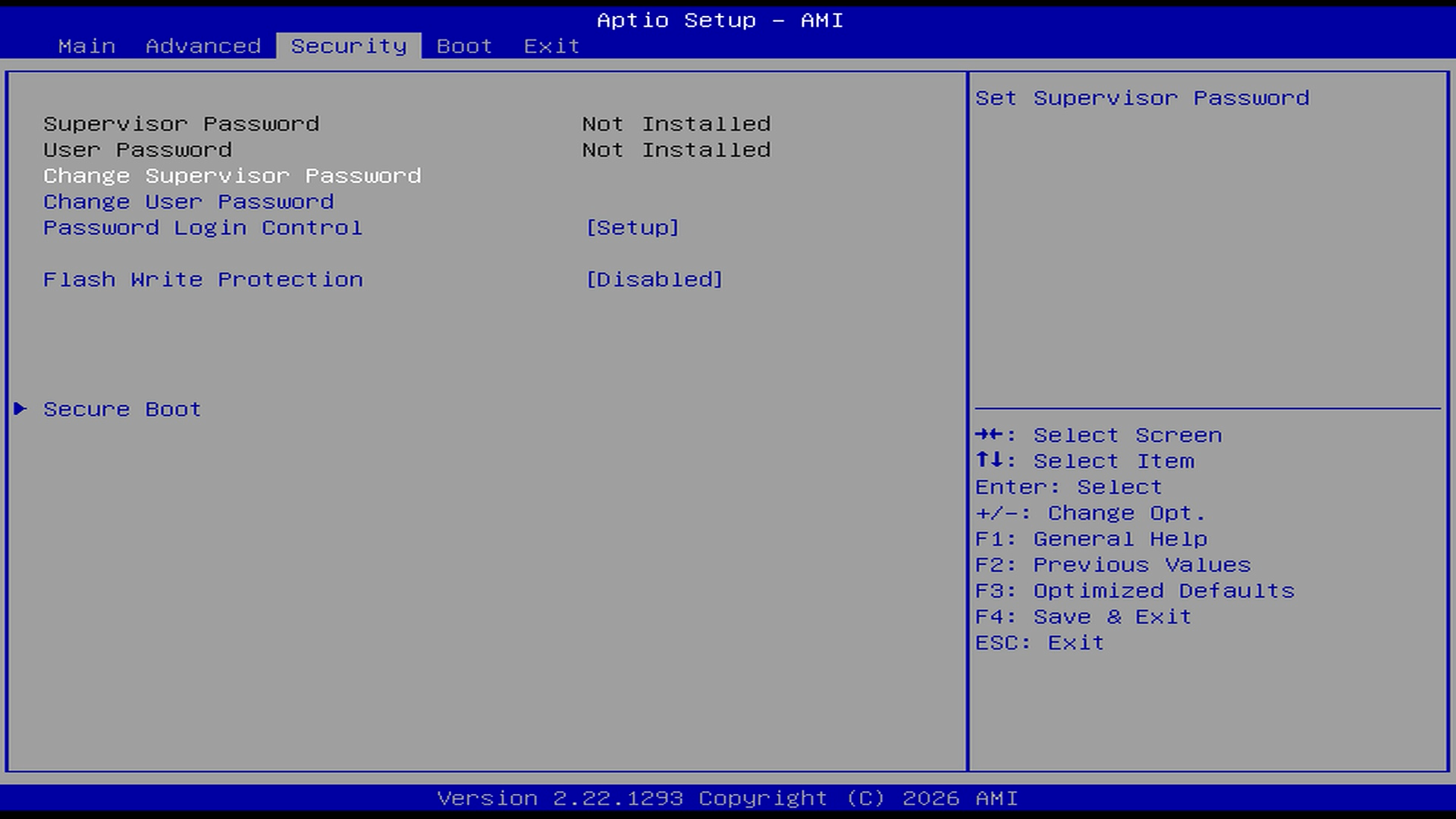The width and height of the screenshot is (1456, 819).
Task: Open the Main tab
Action: click(86, 46)
